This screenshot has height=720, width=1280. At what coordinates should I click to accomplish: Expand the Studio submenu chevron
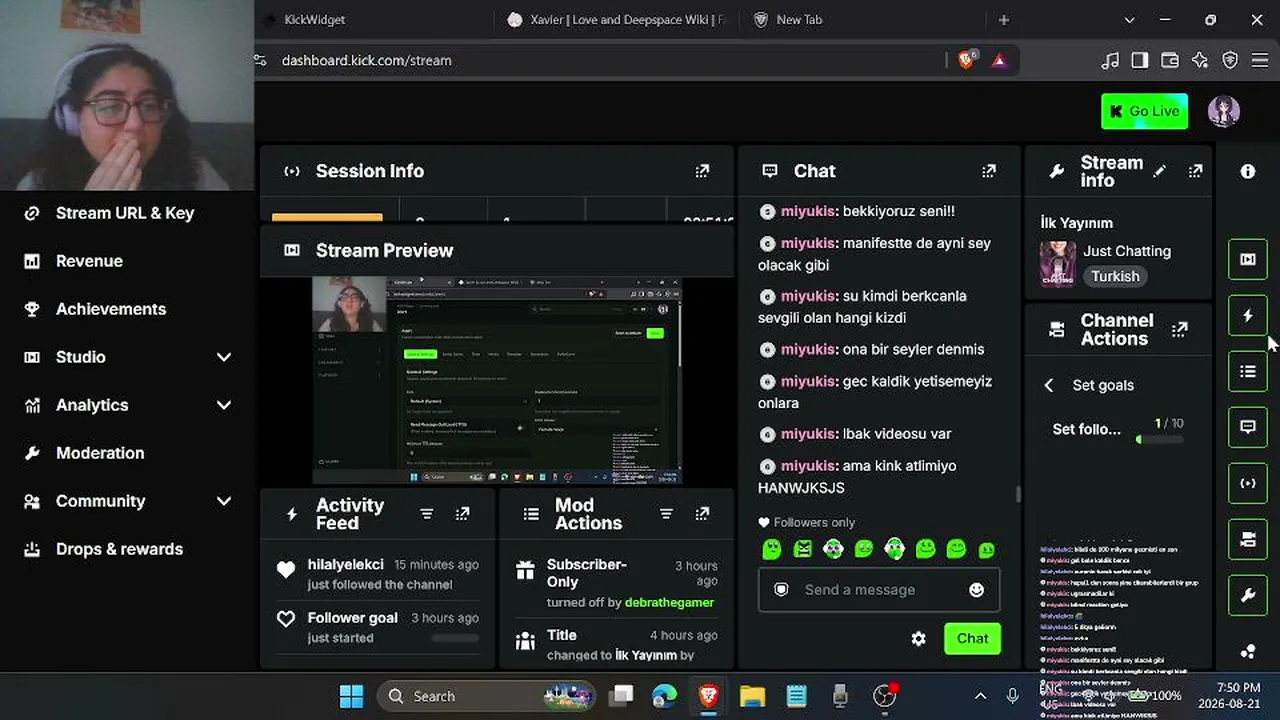pos(224,357)
